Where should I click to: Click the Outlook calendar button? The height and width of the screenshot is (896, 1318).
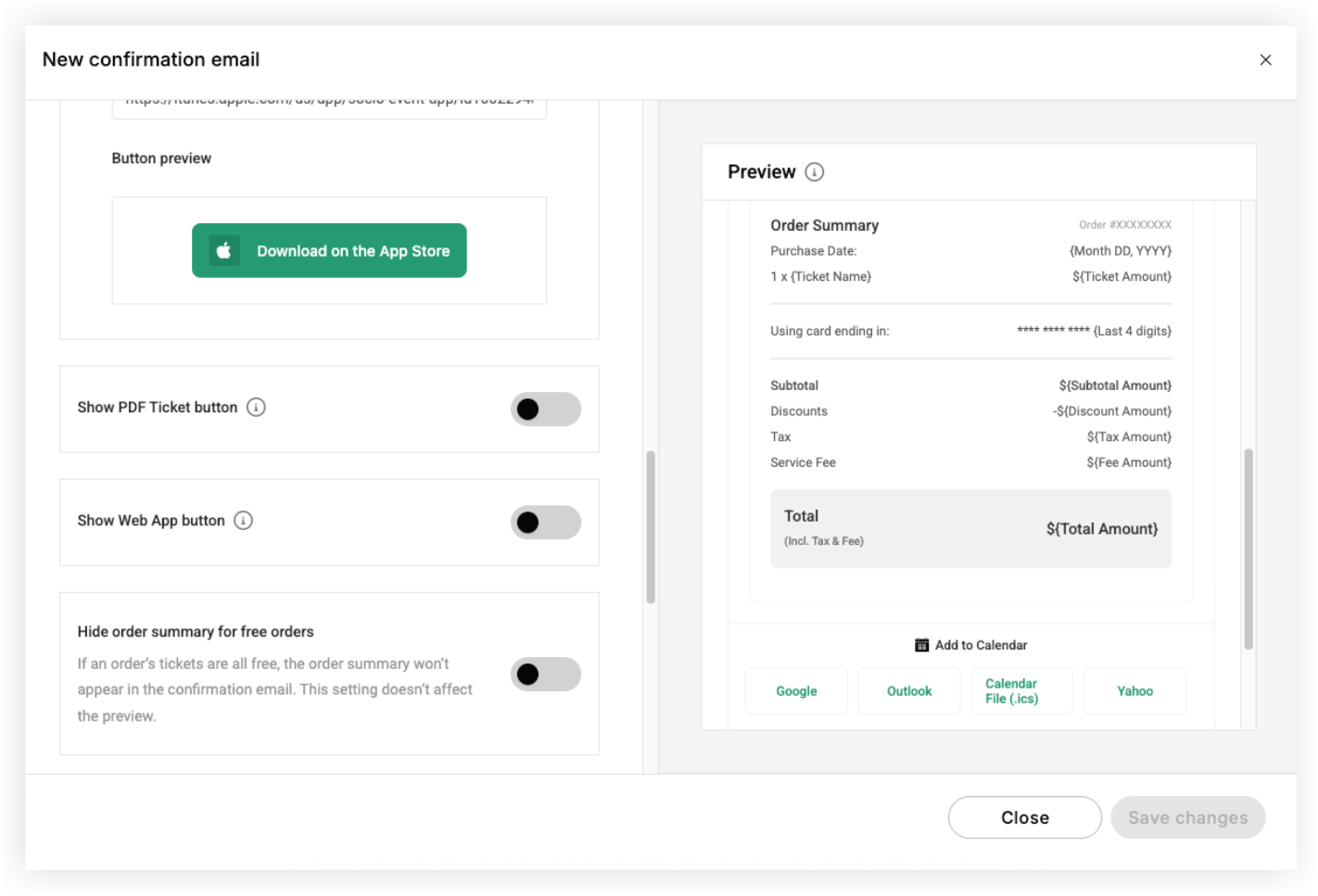[x=909, y=691]
